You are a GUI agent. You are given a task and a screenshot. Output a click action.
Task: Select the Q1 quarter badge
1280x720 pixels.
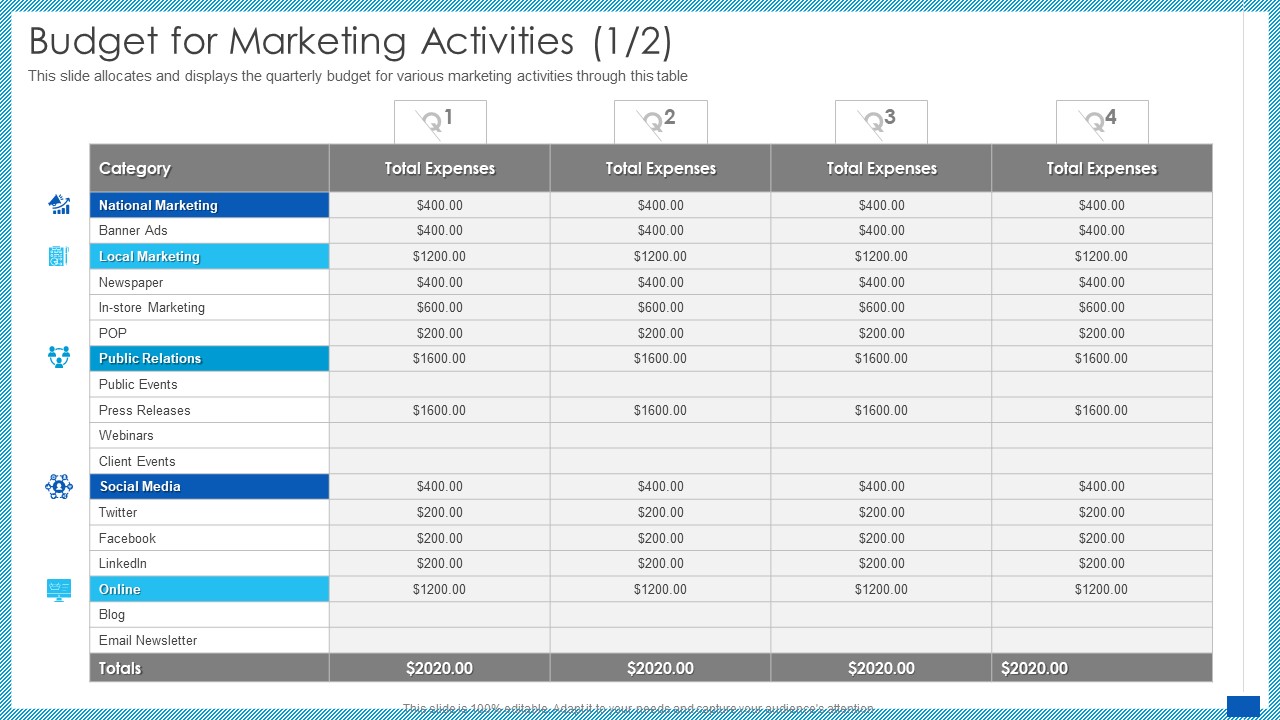[440, 121]
